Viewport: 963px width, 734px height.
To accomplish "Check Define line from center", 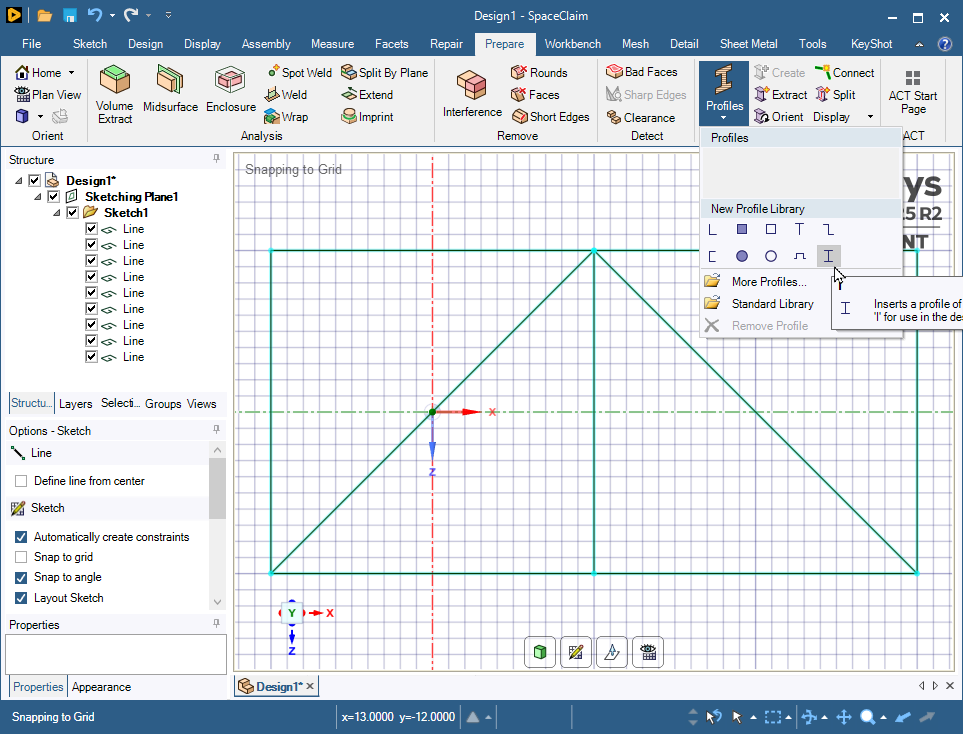I will click(x=21, y=481).
